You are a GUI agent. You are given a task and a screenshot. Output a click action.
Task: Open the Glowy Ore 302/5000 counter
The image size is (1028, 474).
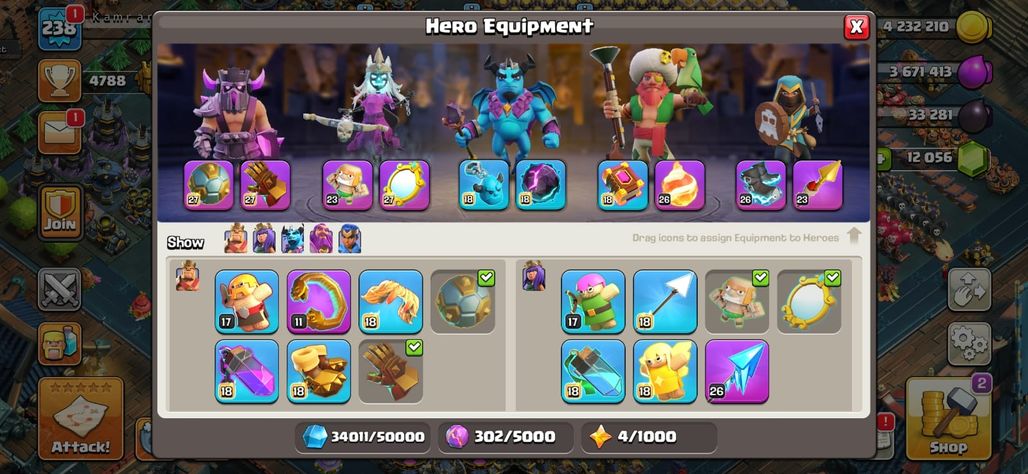(505, 437)
